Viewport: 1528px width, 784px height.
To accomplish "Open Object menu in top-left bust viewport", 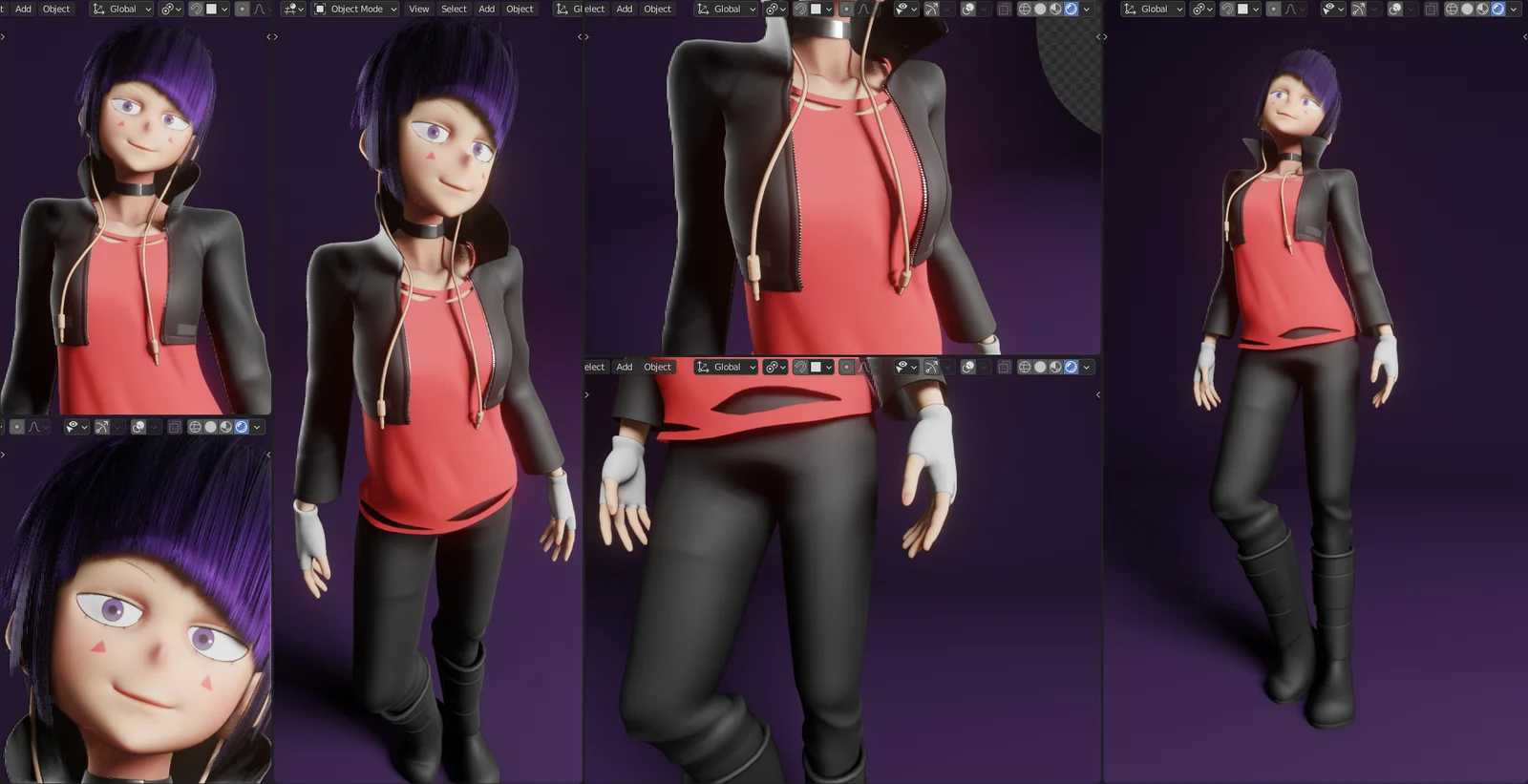I will 56,9.
